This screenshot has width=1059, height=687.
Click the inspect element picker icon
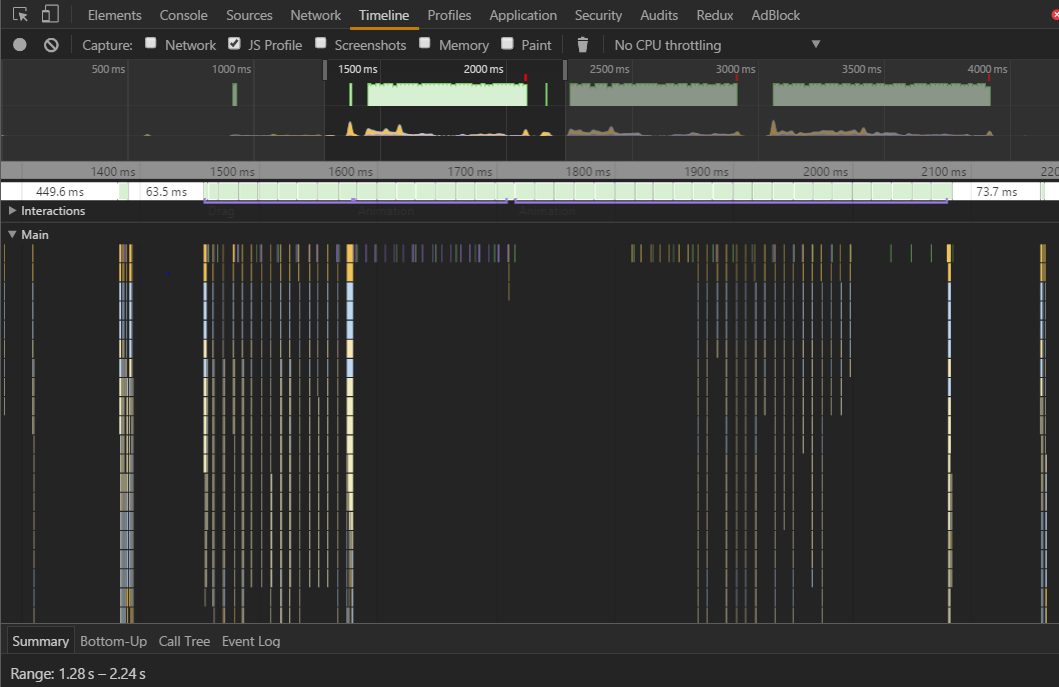point(20,15)
